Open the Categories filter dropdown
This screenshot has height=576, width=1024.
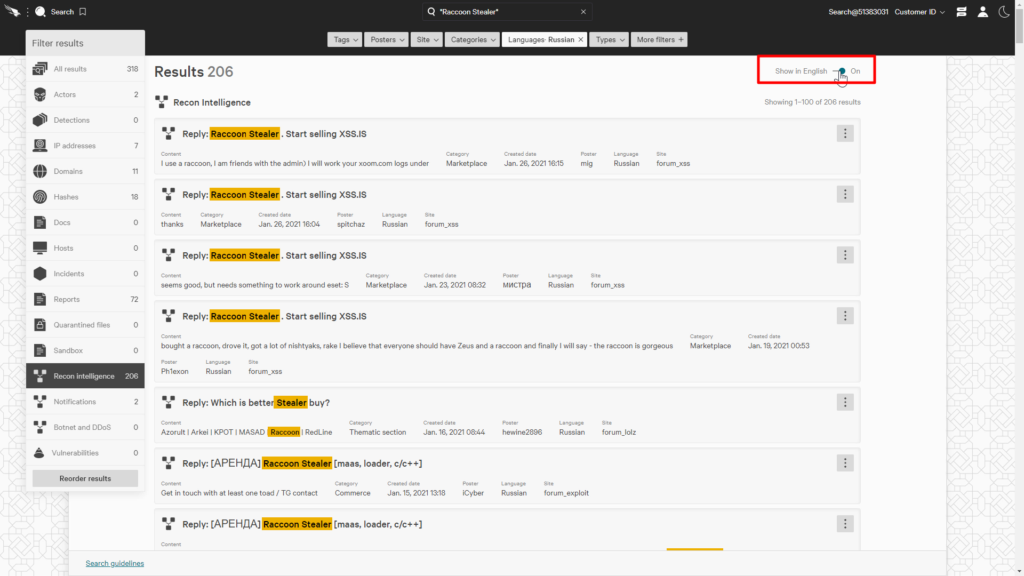click(x=470, y=39)
